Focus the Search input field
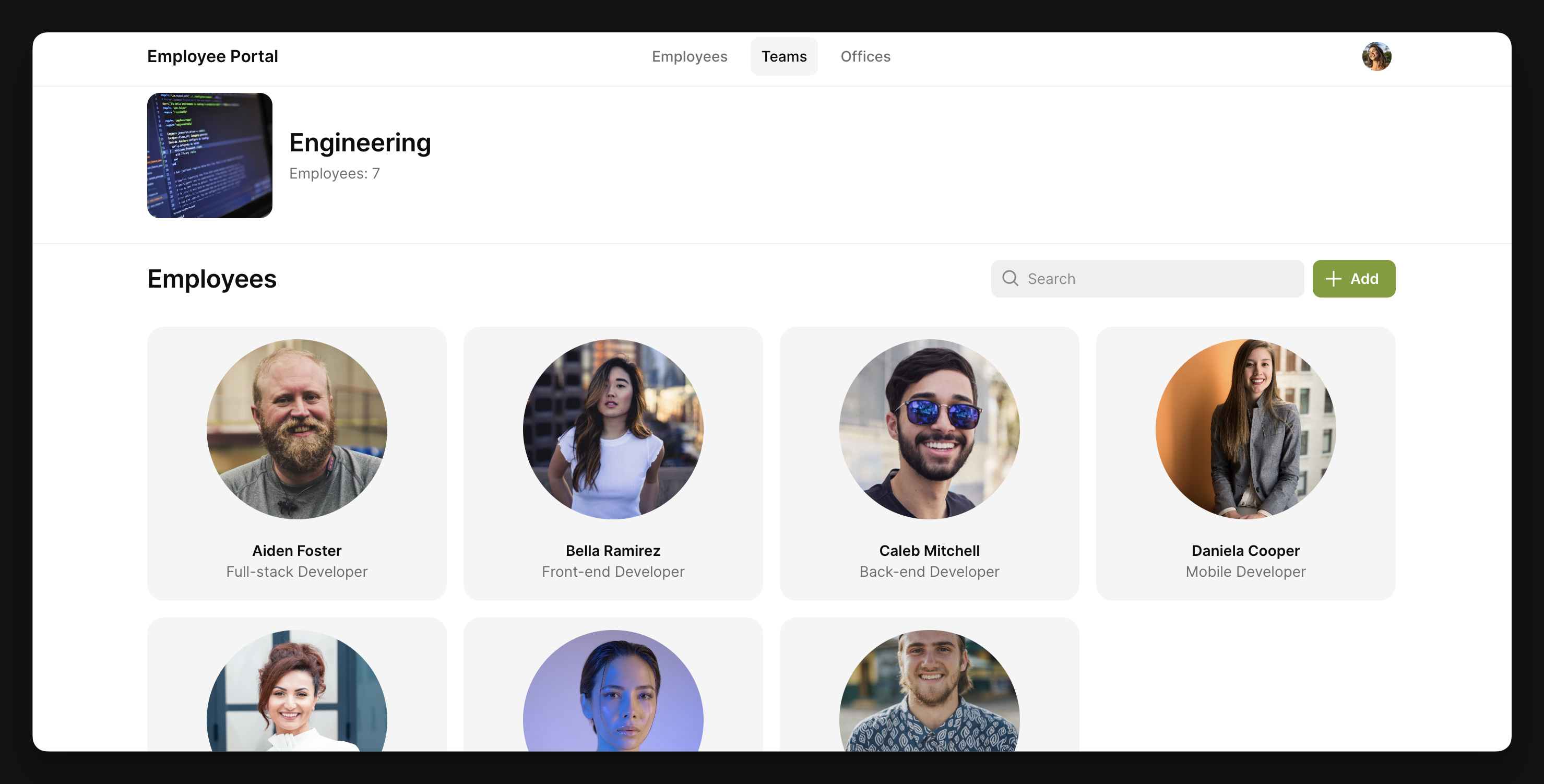 tap(1147, 279)
